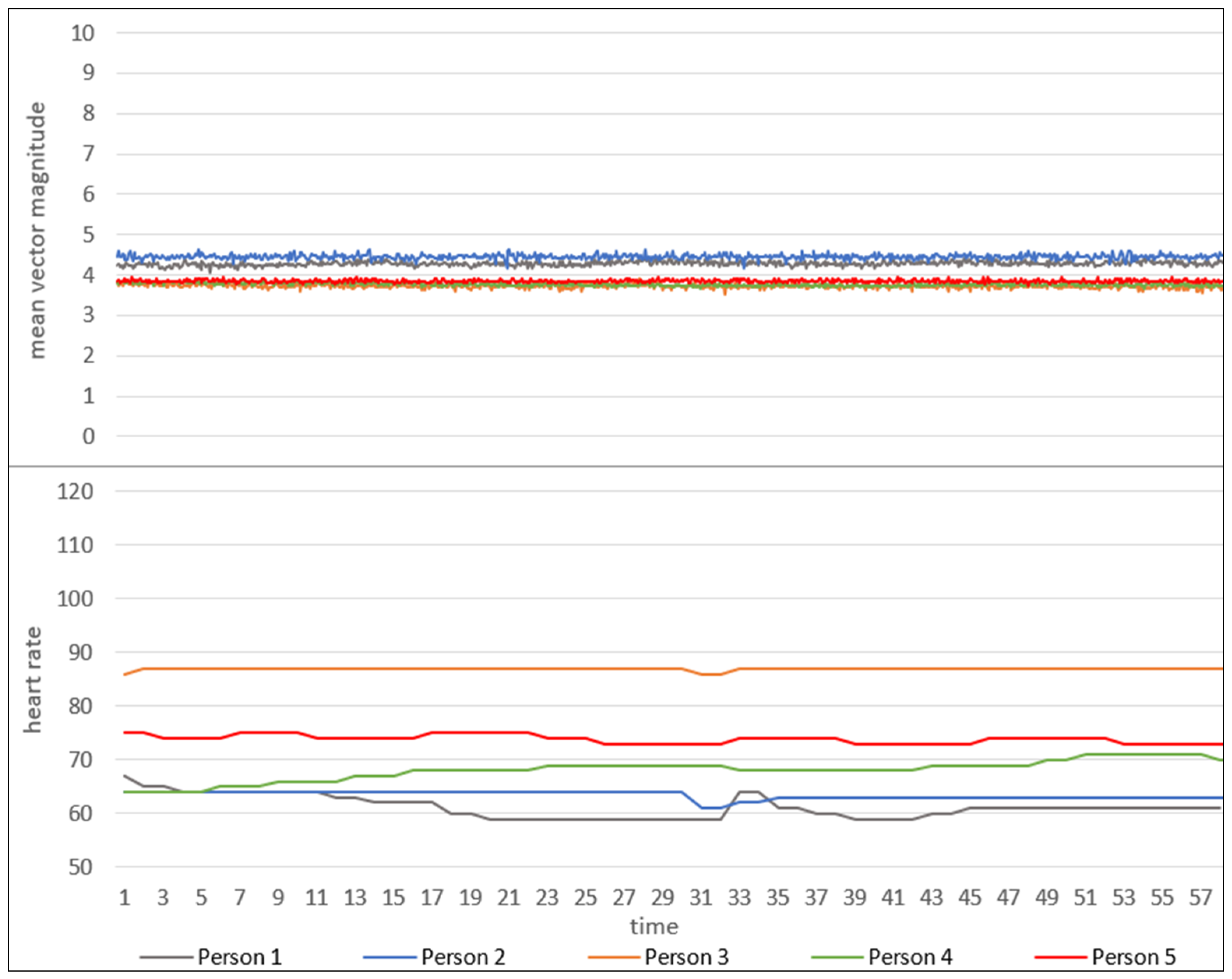Viewport: 1232px width, 979px height.
Task: Click the 120 label on heart rate axis
Action: tap(75, 491)
